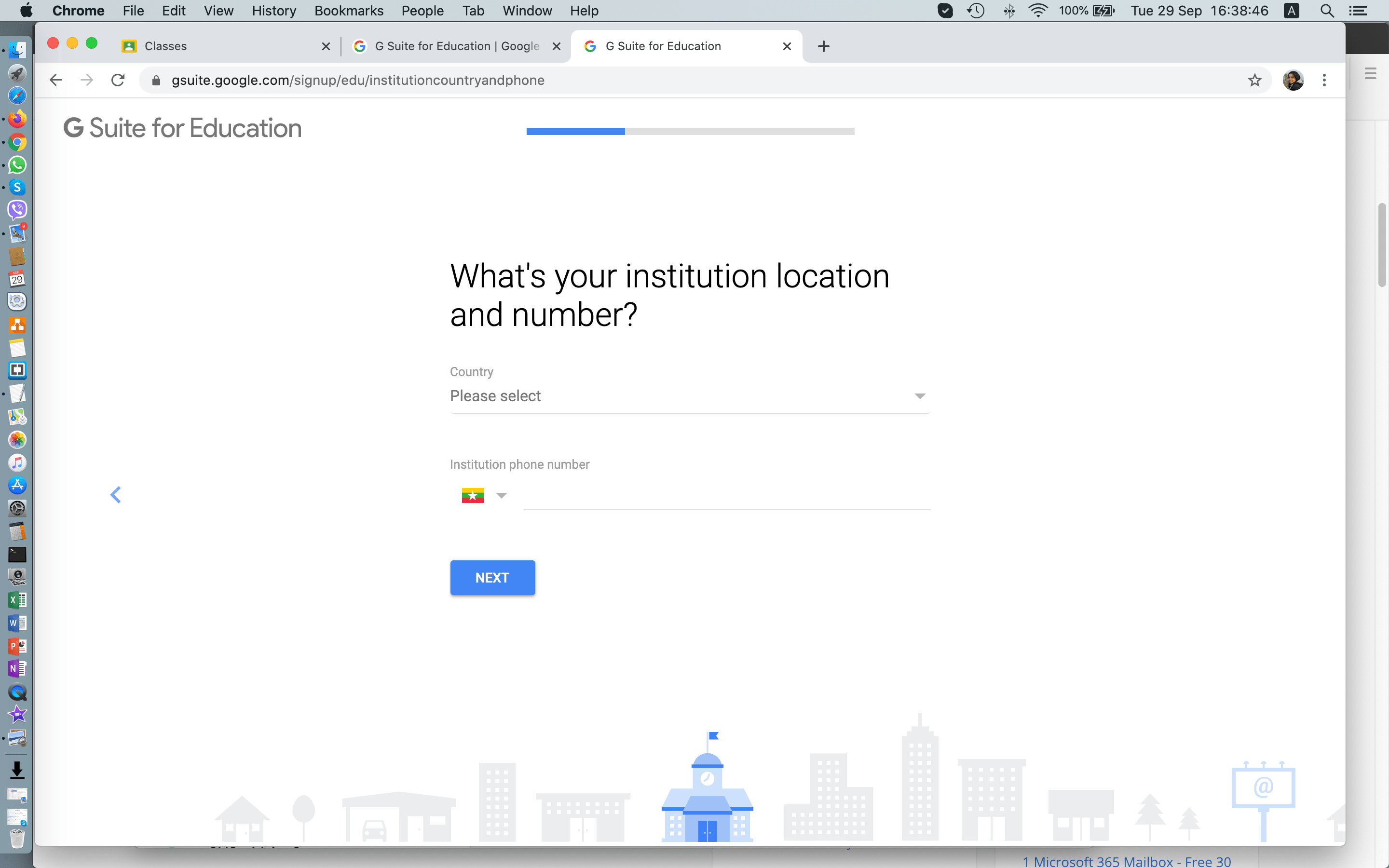Click the Chrome profile avatar icon
The image size is (1389, 868).
[x=1293, y=80]
